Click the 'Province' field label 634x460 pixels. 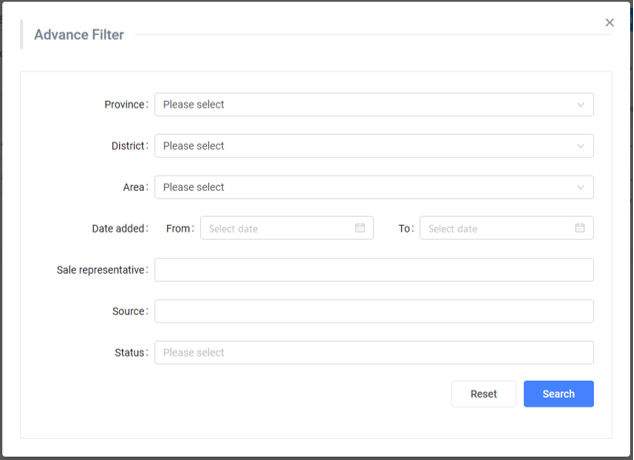tap(125, 104)
